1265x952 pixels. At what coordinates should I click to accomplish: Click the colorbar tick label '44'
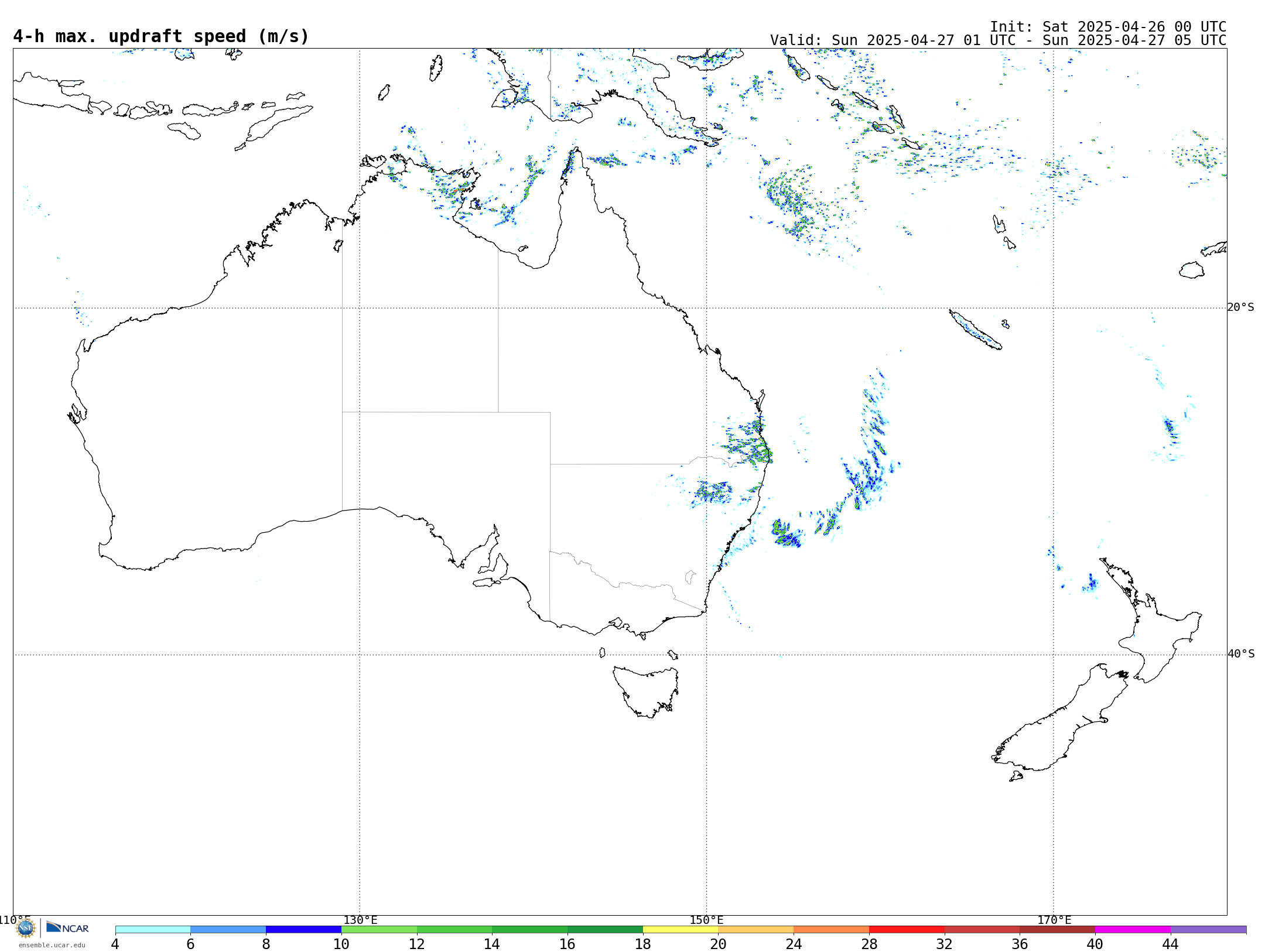pos(1171,944)
